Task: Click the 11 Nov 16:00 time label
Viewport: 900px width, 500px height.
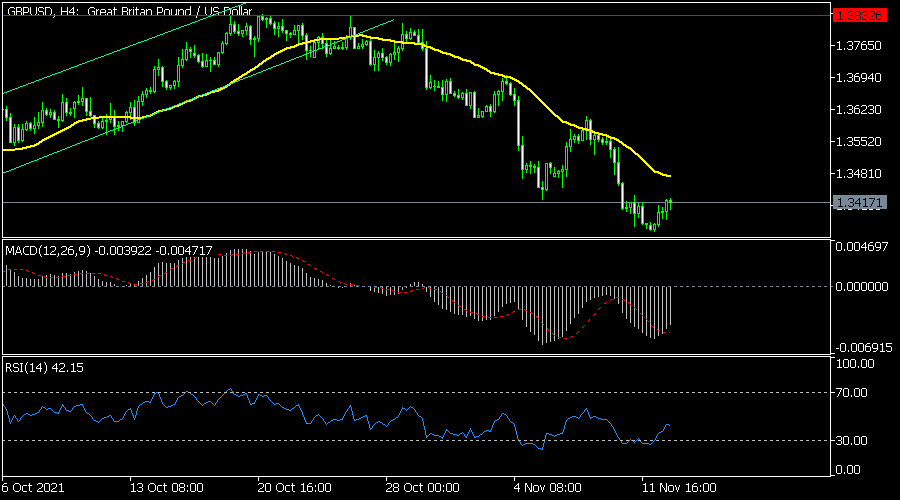Action: (x=679, y=488)
